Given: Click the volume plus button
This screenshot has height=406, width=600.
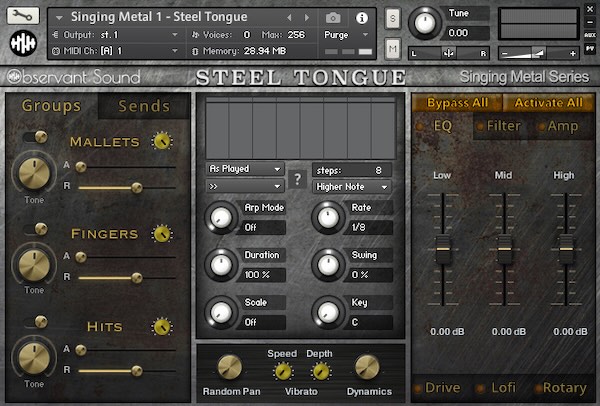Looking at the screenshot, I should pos(572,54).
